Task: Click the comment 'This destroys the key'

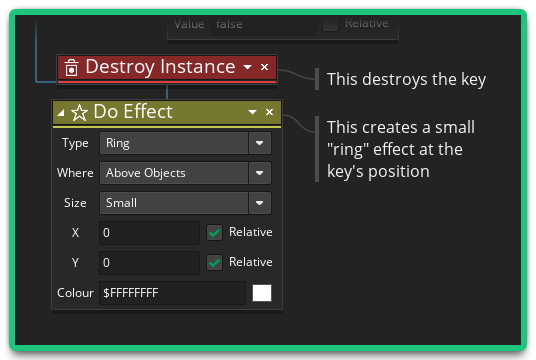Action: pos(406,80)
